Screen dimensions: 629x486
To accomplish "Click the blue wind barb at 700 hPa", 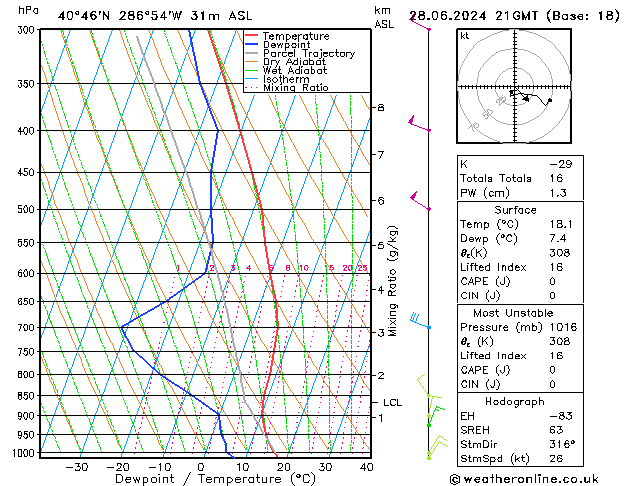I will (420, 321).
